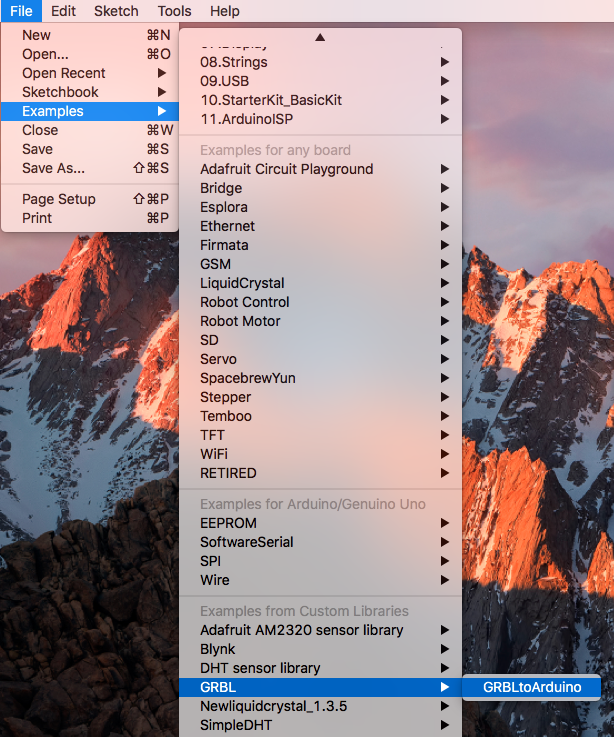This screenshot has height=737, width=614.
Task: Expand the Open Recent submenu
Action: (x=90, y=73)
